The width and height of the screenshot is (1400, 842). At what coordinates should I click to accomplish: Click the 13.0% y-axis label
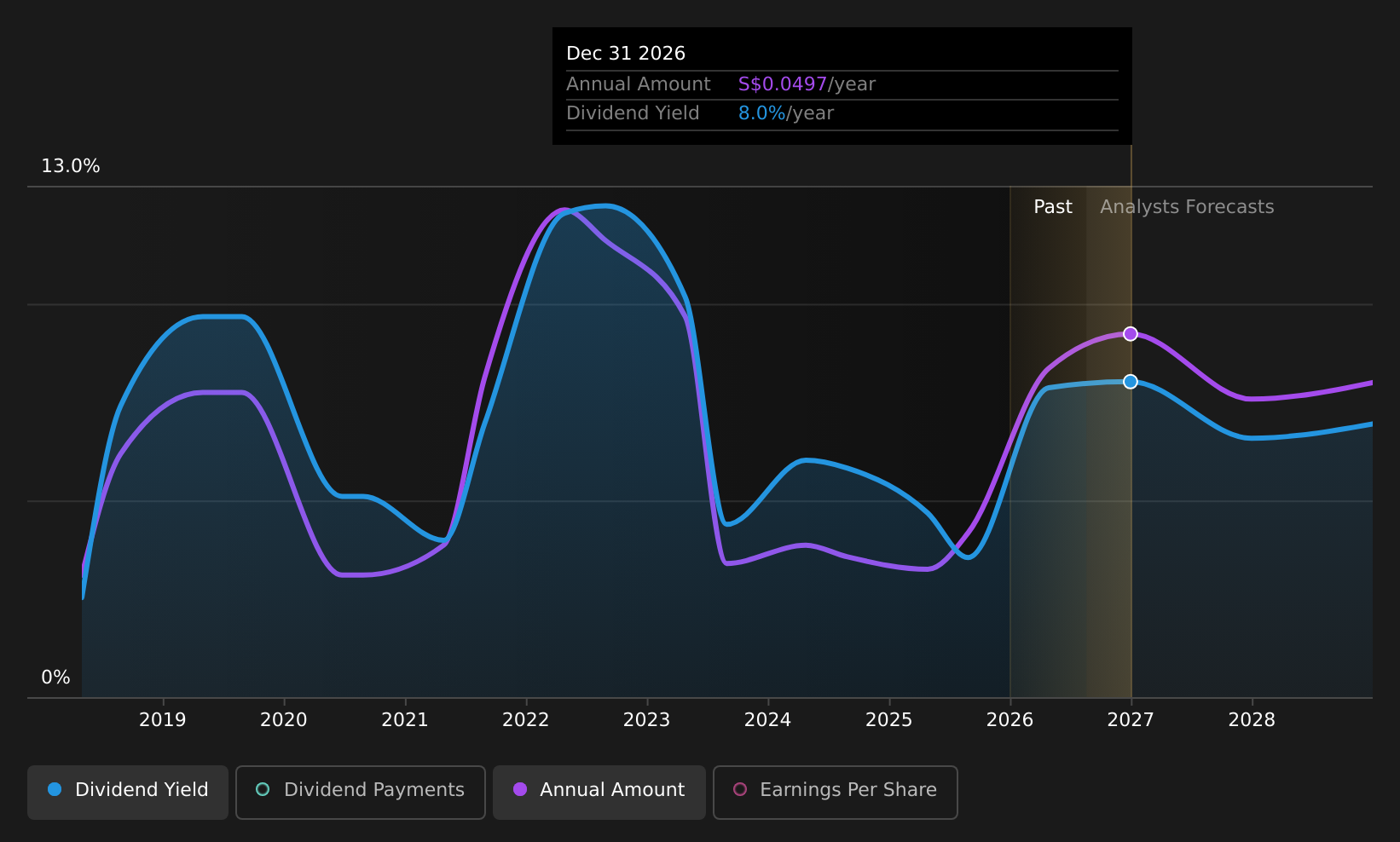point(71,166)
